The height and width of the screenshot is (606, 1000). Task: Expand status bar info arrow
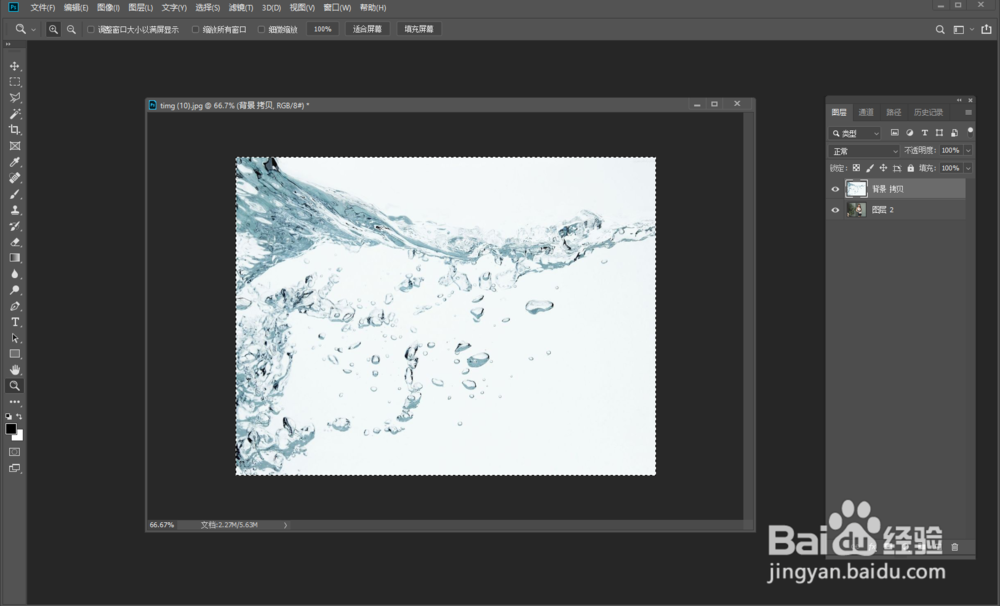pyautogui.click(x=285, y=525)
